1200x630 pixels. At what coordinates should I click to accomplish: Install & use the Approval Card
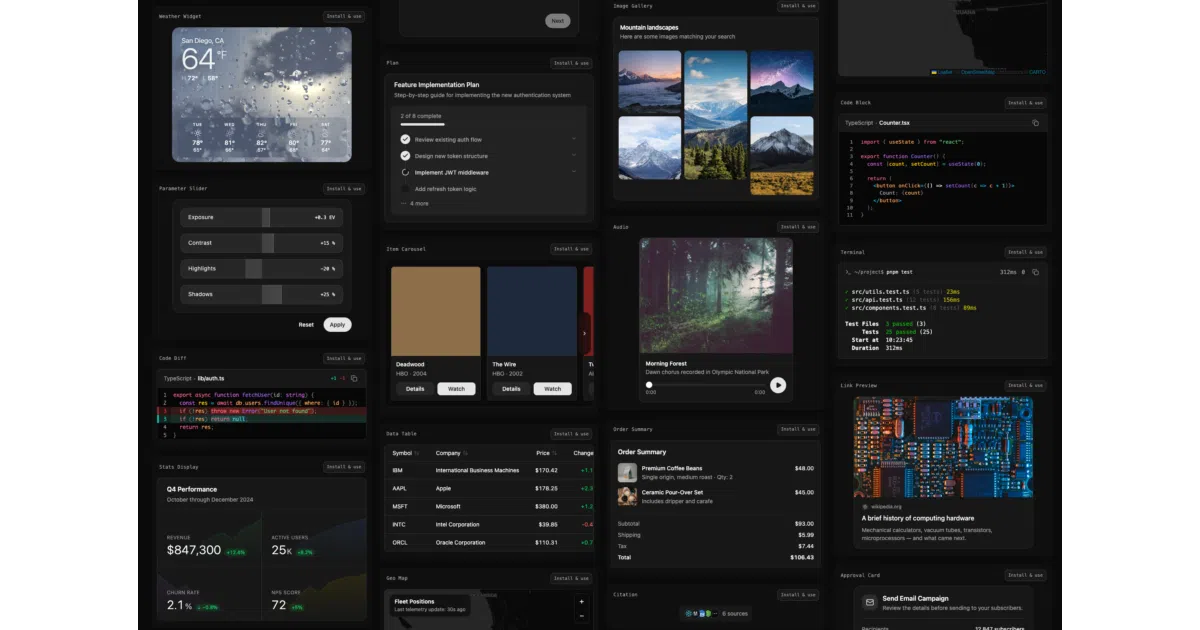(1025, 576)
